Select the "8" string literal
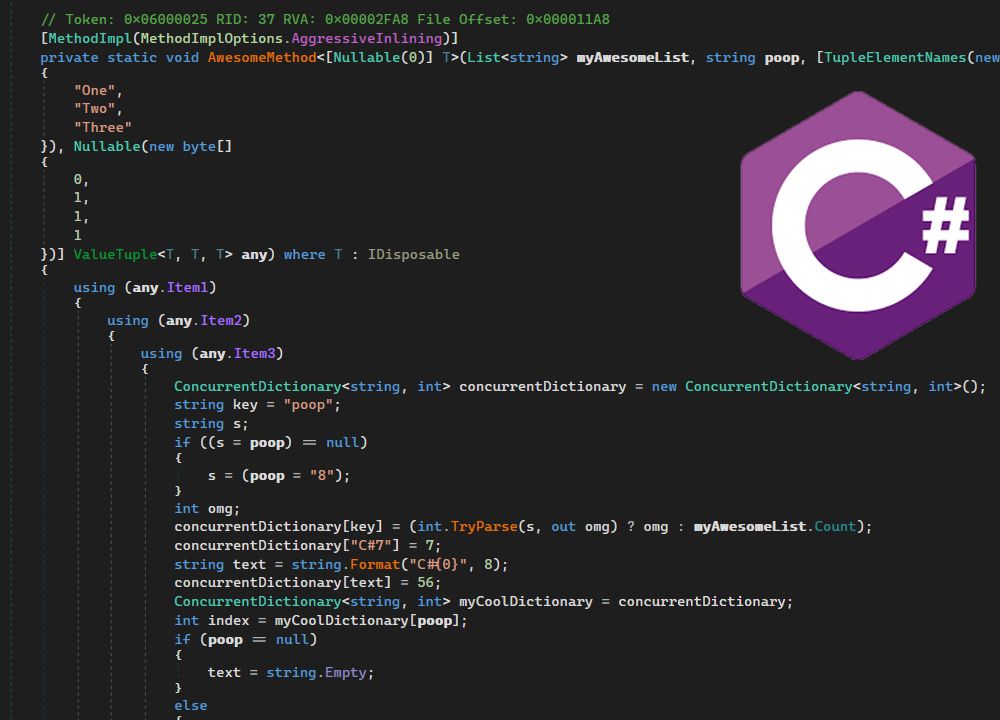This screenshot has width=1000, height=720. [322, 476]
